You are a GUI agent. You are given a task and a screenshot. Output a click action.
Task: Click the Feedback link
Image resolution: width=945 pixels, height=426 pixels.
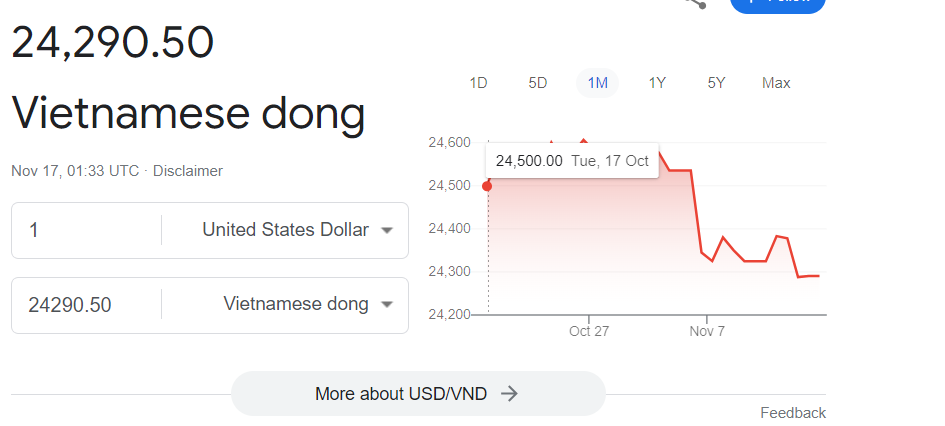(x=793, y=413)
